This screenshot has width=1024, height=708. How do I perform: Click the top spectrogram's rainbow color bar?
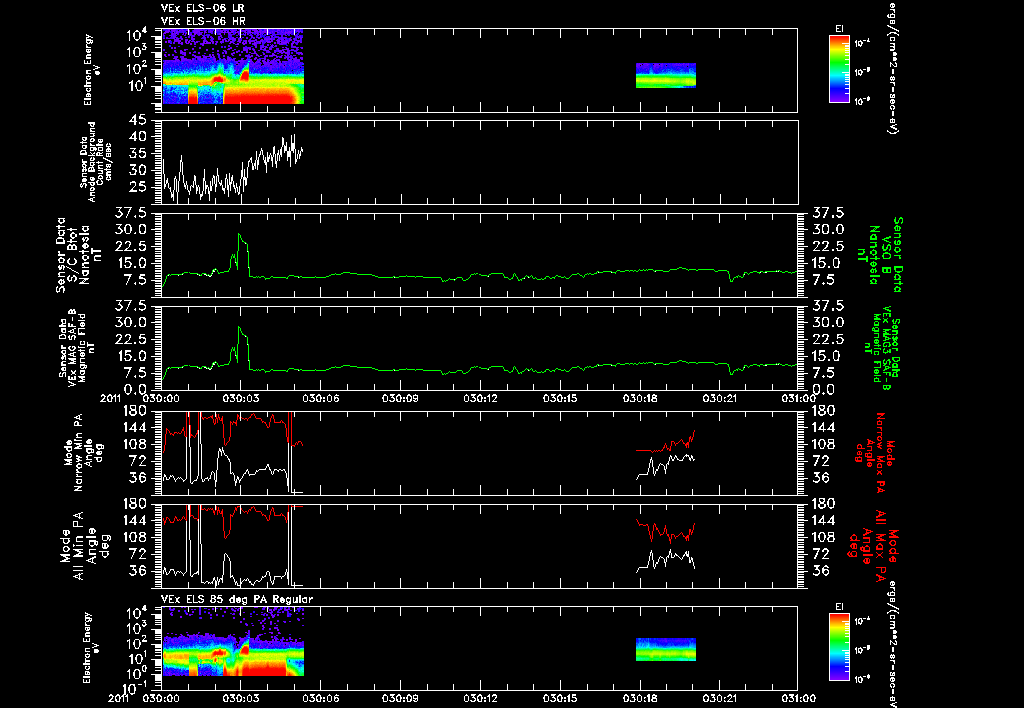tap(839, 69)
